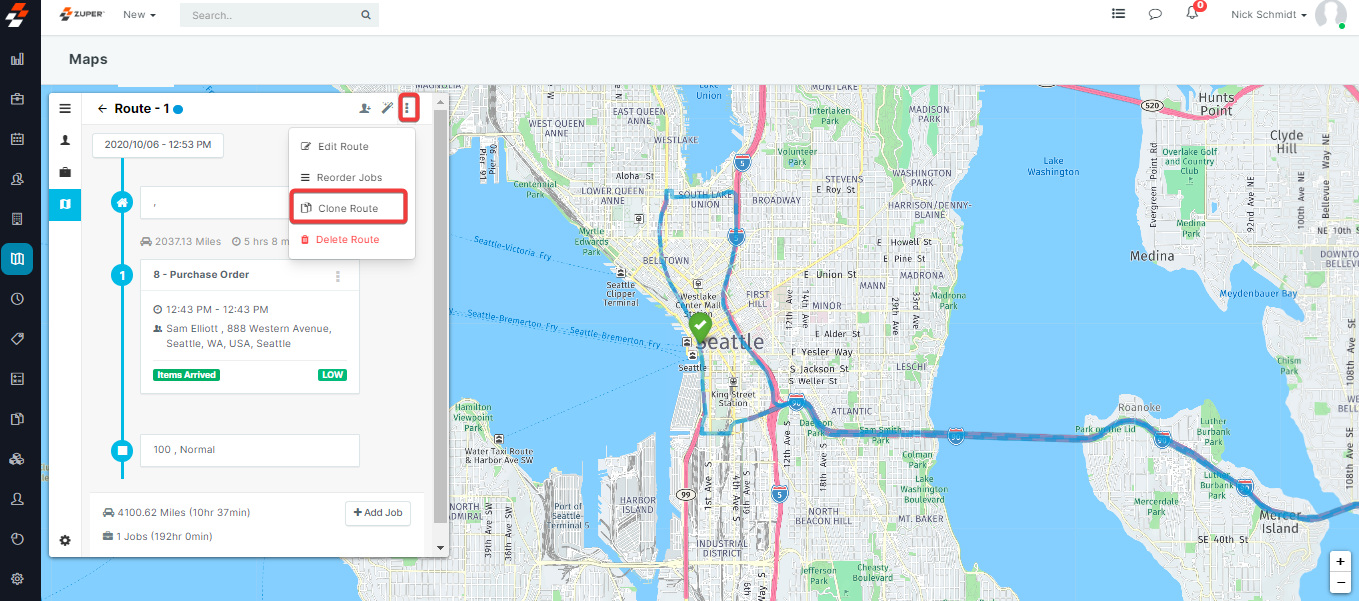1359x601 pixels.
Task: Open the New dropdown in top bar
Action: coord(139,15)
